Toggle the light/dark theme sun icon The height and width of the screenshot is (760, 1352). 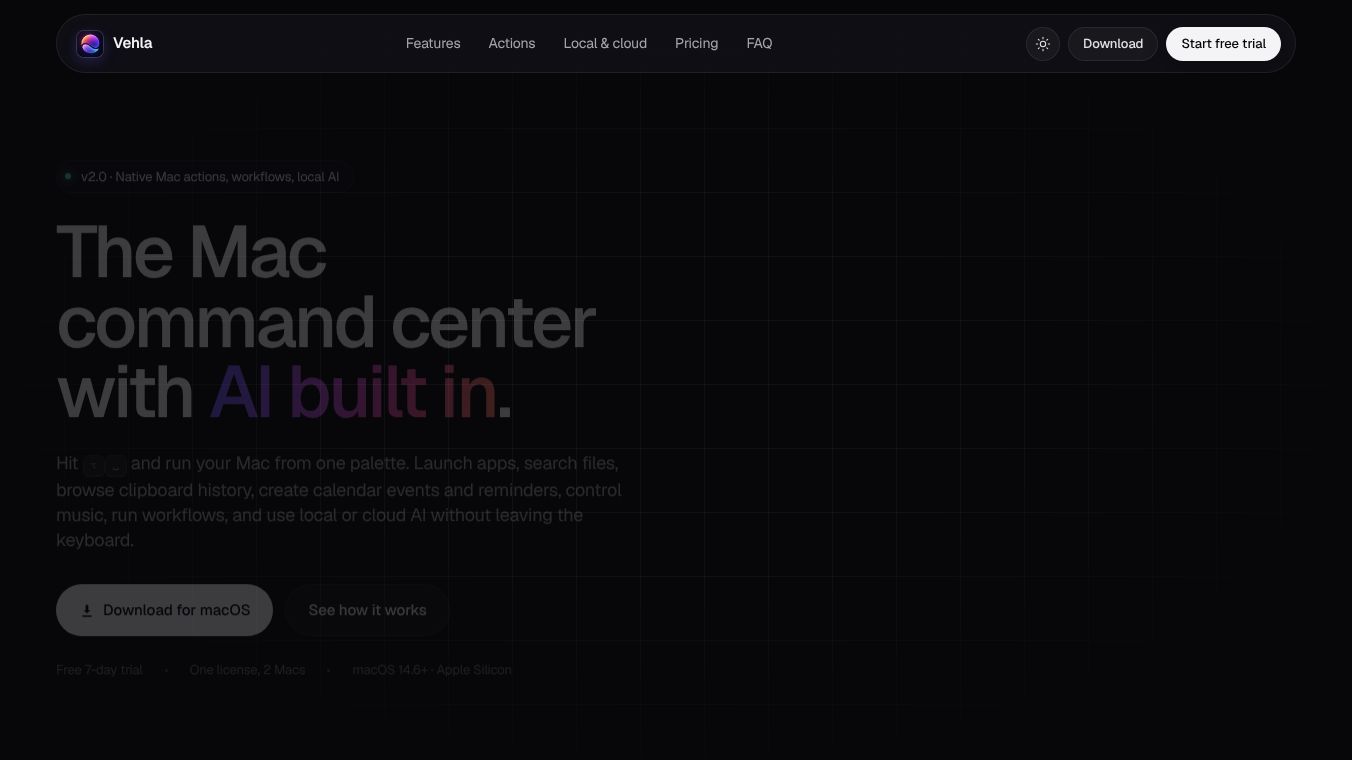(x=1043, y=44)
